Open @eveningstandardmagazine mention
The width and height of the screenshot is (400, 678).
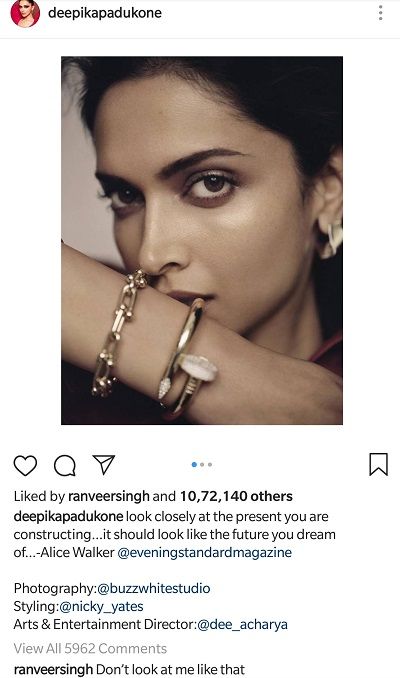pos(205,553)
